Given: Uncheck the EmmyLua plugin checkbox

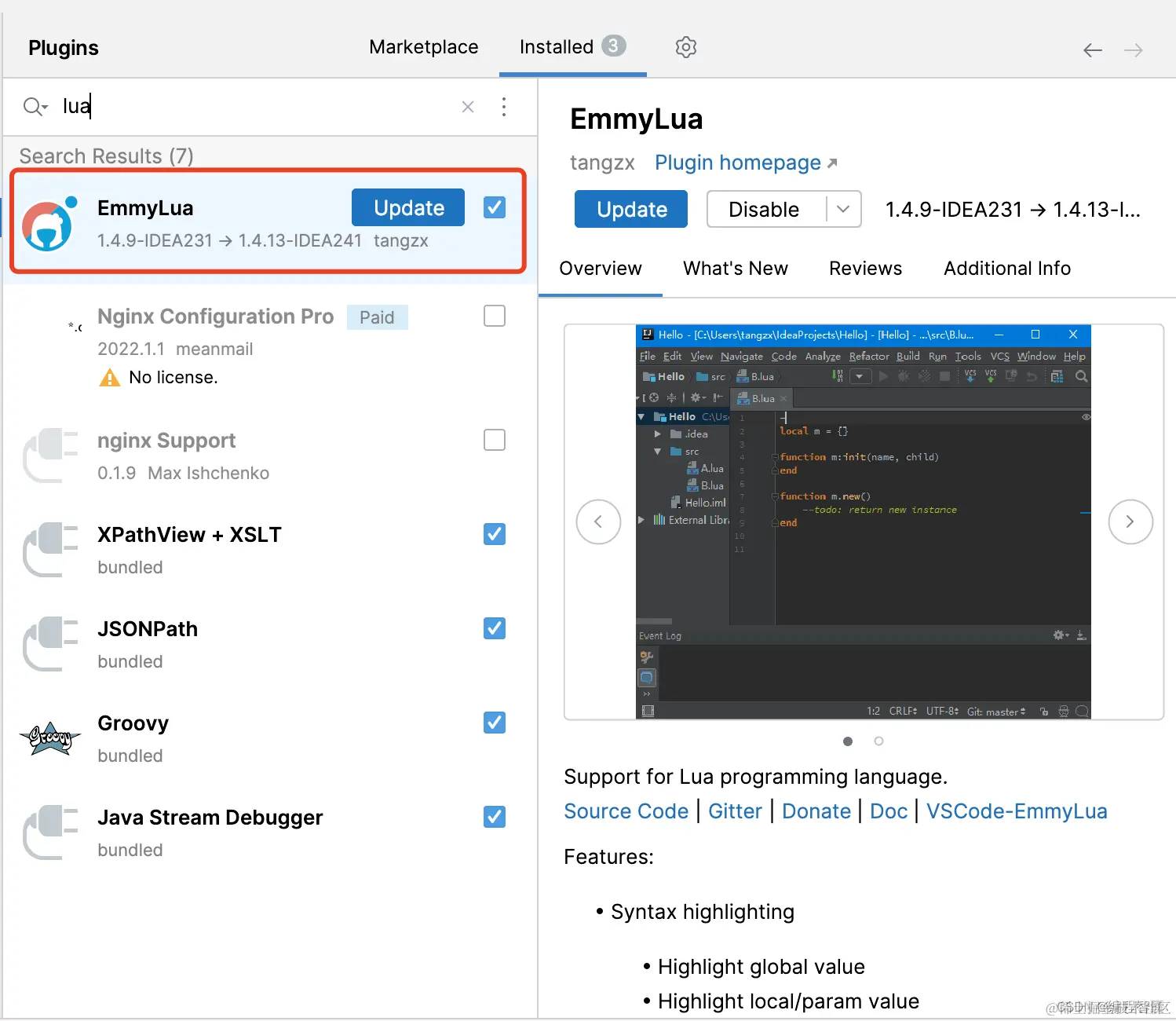Looking at the screenshot, I should (495, 207).
